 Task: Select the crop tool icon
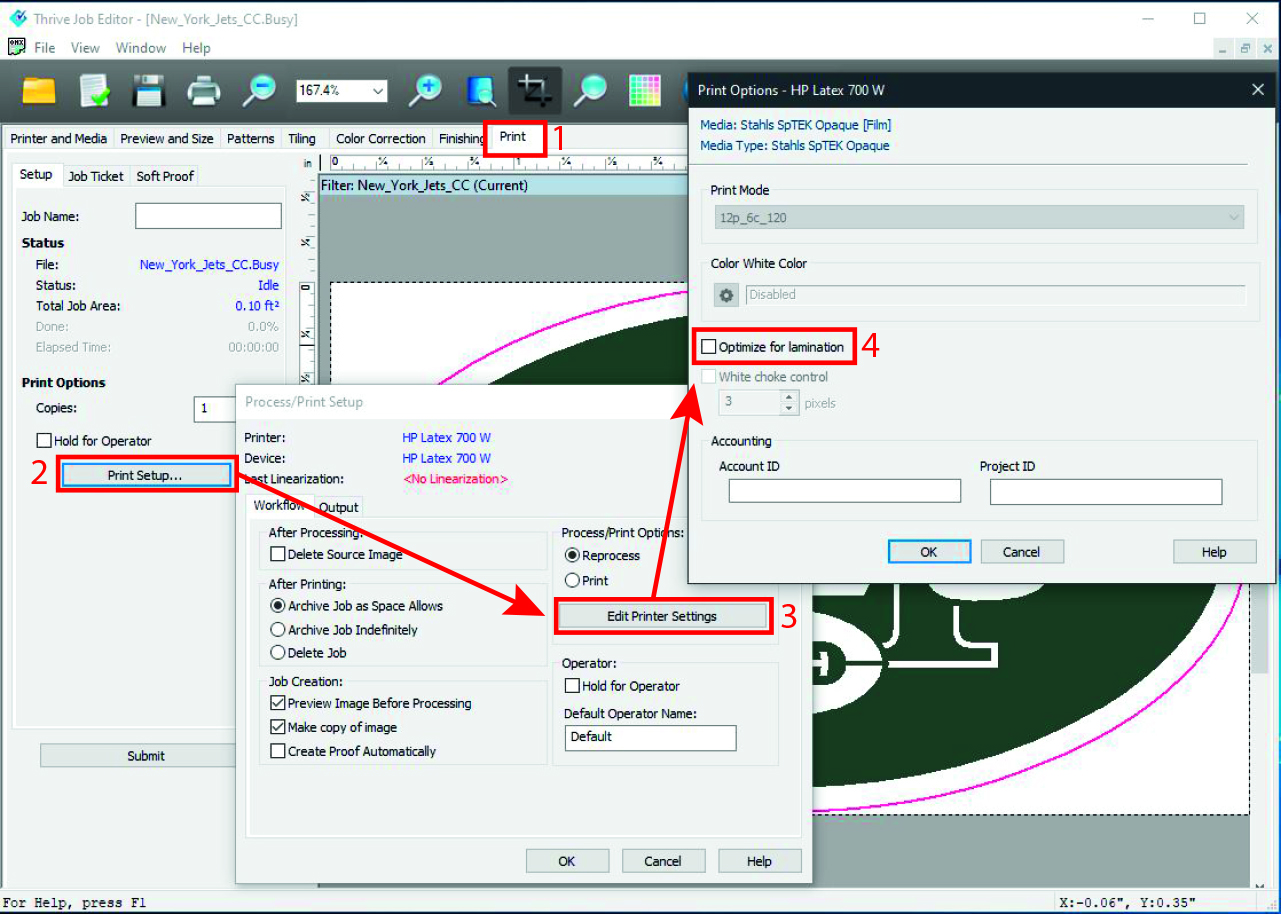(x=535, y=91)
